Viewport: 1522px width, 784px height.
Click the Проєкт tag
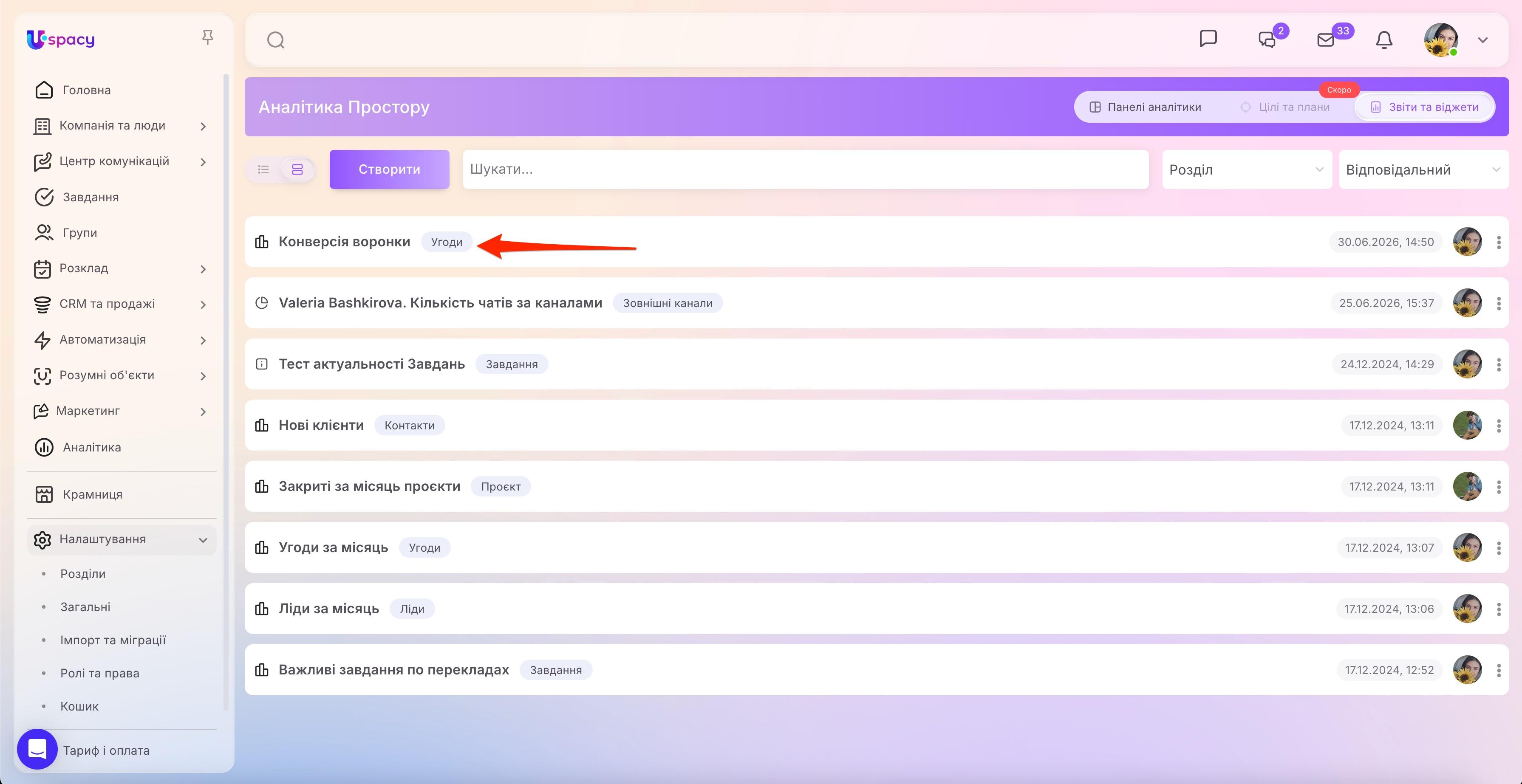tap(501, 486)
